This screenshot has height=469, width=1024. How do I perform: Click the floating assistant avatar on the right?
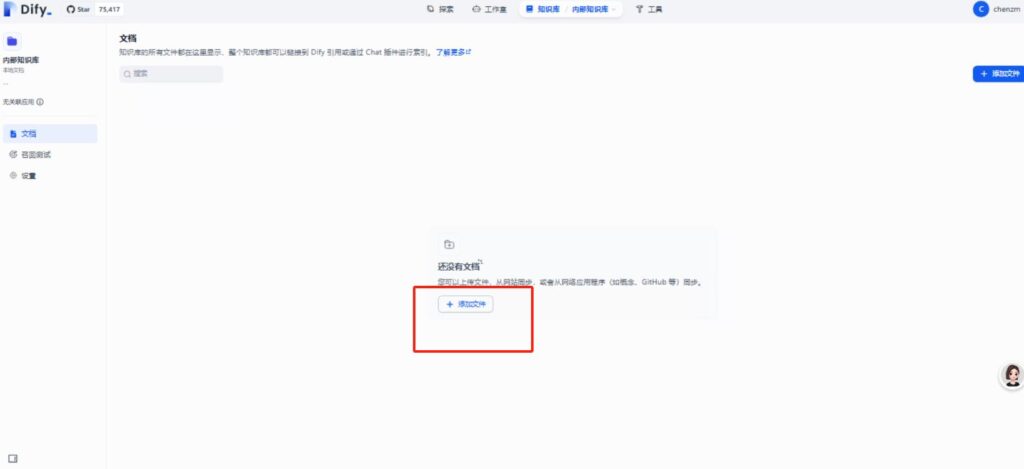pos(1011,376)
